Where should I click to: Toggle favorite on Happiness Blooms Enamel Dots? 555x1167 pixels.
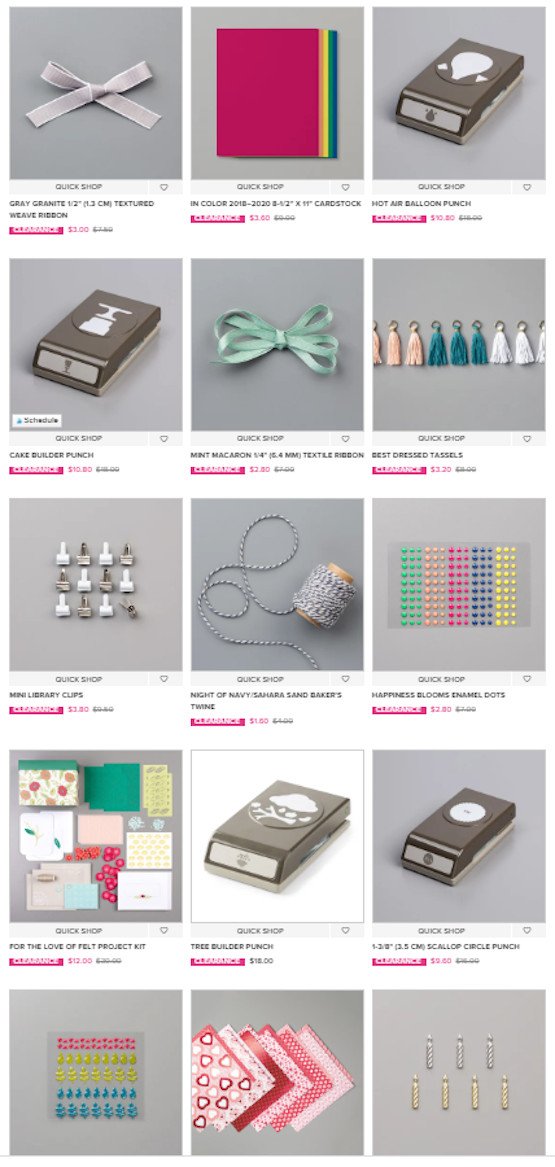click(527, 679)
